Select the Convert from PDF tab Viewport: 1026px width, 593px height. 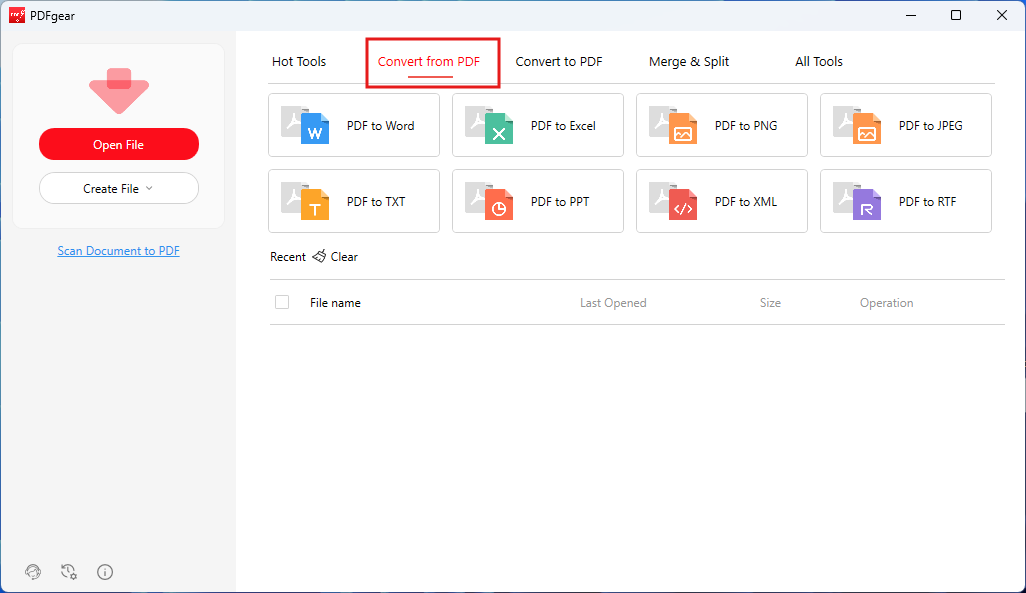pos(429,62)
